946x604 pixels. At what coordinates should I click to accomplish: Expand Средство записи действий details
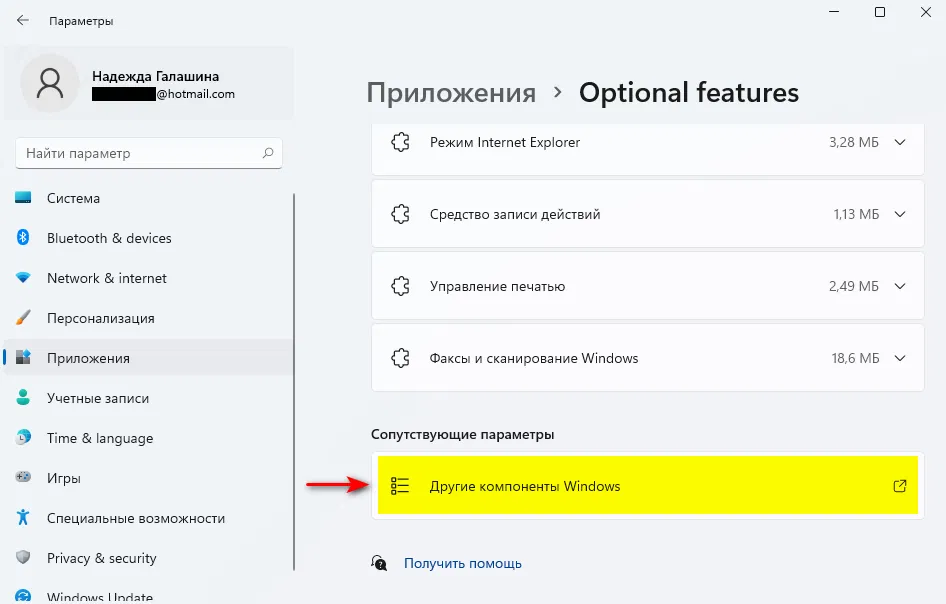click(x=899, y=214)
